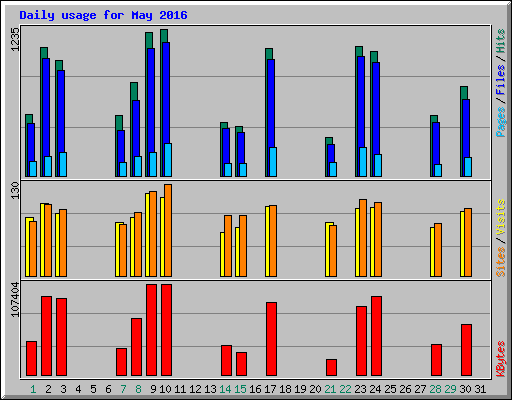Click the orange visits bar for day 10
Screen dimensions: 512x400
point(168,230)
